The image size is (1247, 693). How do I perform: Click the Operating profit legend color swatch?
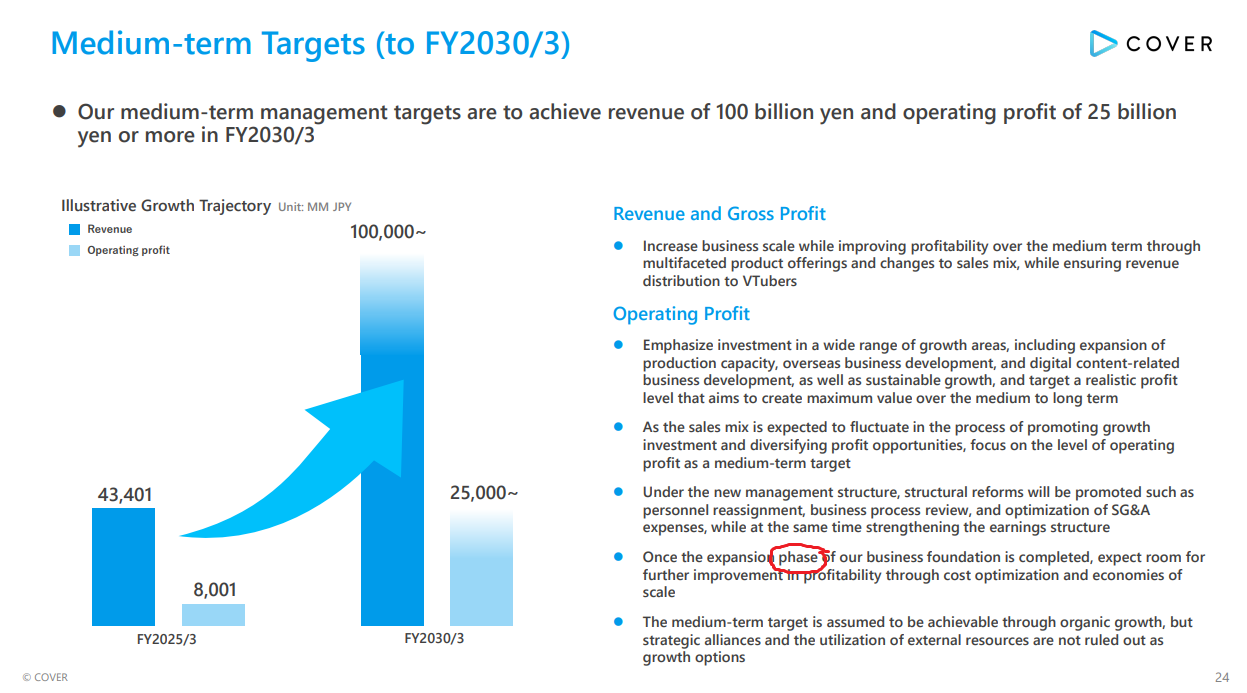click(x=74, y=250)
